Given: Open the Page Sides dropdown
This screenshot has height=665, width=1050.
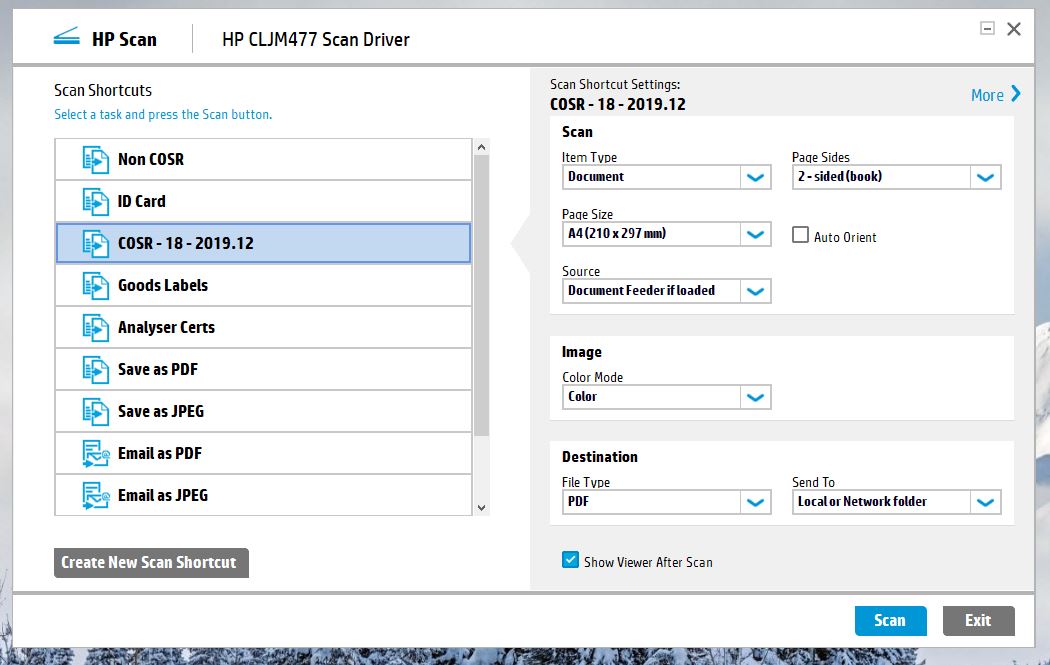Looking at the screenshot, I should pyautogui.click(x=897, y=177).
